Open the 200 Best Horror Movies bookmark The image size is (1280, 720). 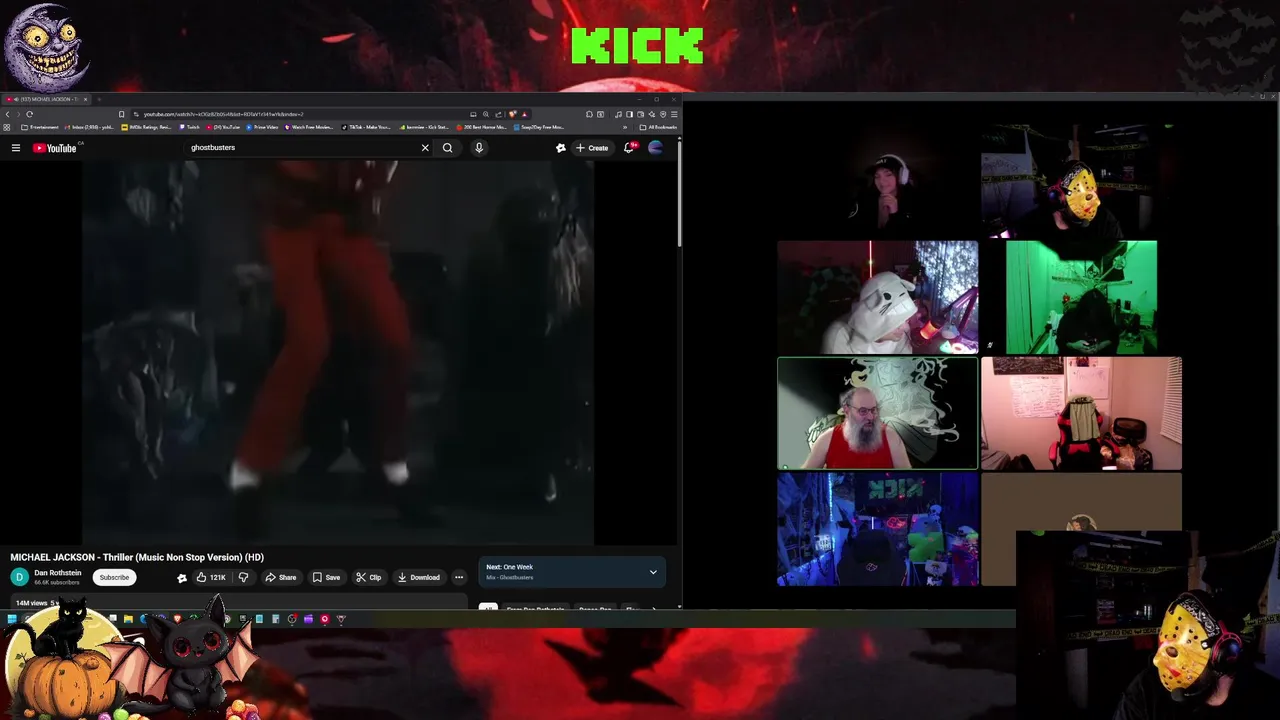[482, 127]
